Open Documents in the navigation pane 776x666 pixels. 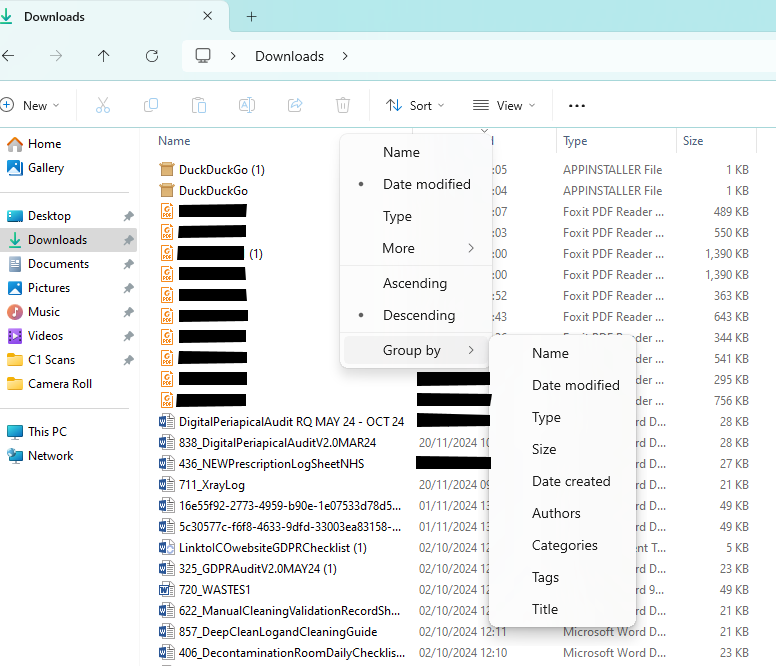tap(68, 264)
